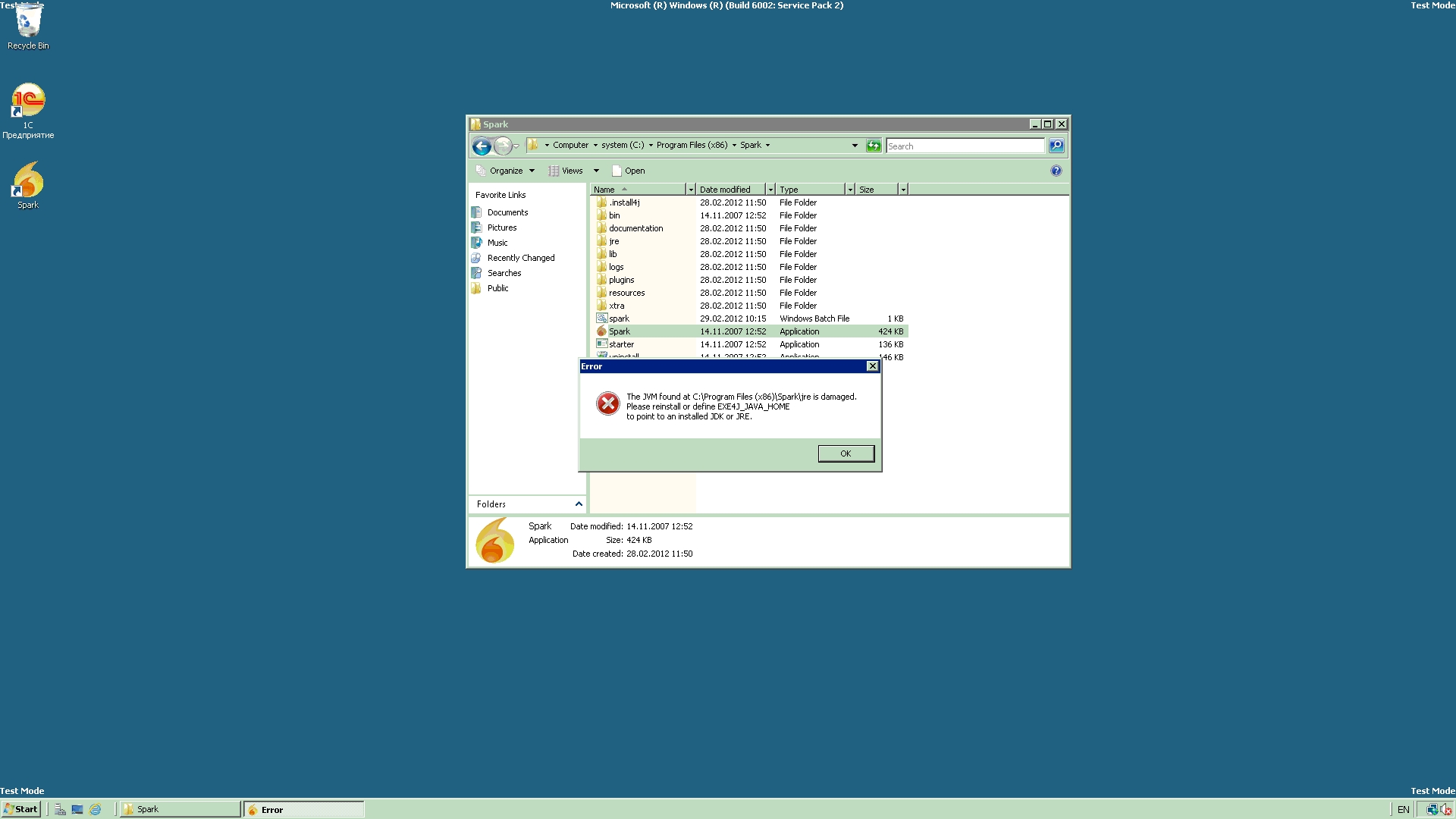Open the recent pages dropdown arrow

(516, 146)
